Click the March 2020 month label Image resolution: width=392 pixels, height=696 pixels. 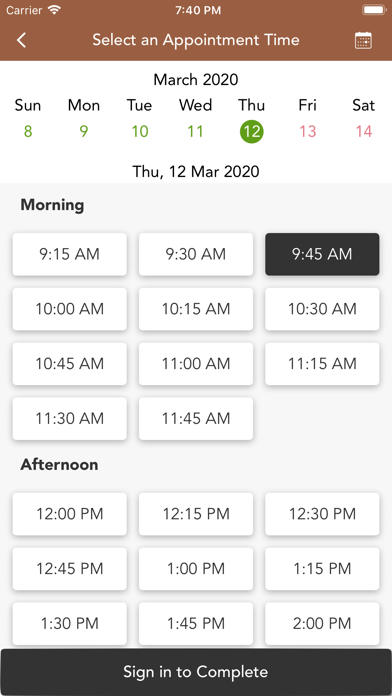click(196, 80)
